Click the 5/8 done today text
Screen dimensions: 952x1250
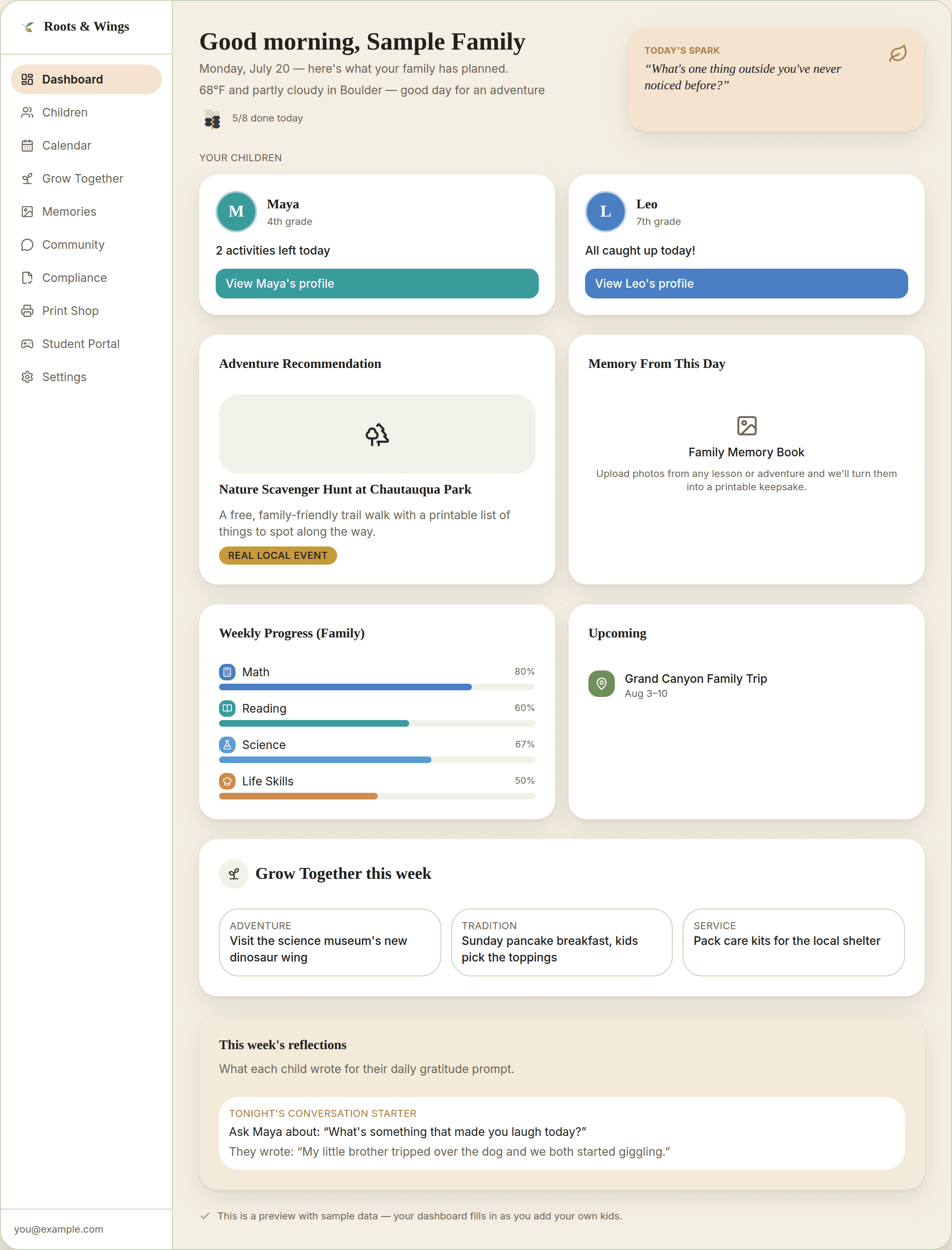point(267,118)
